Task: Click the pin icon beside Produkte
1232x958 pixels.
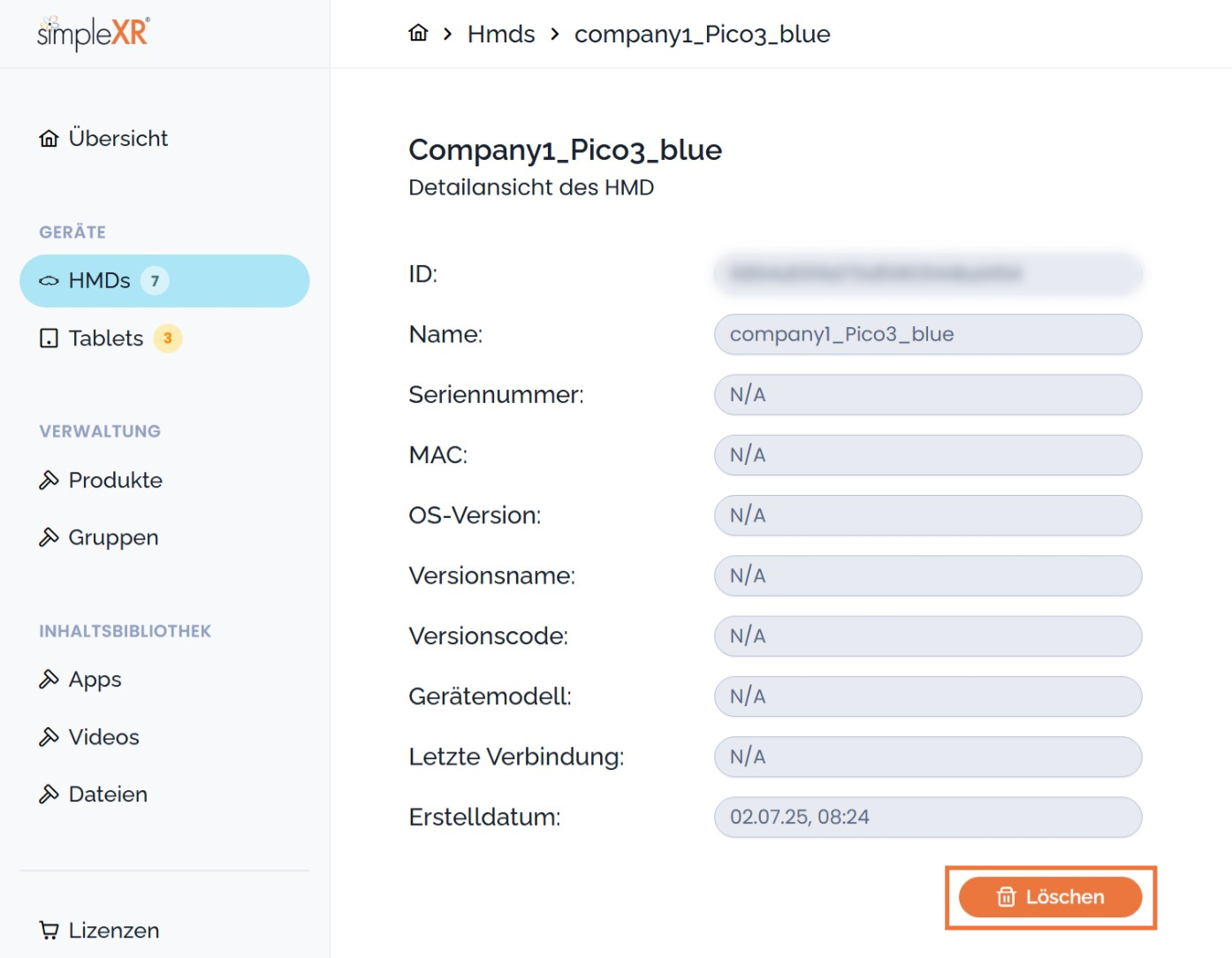Action: pyautogui.click(x=49, y=480)
